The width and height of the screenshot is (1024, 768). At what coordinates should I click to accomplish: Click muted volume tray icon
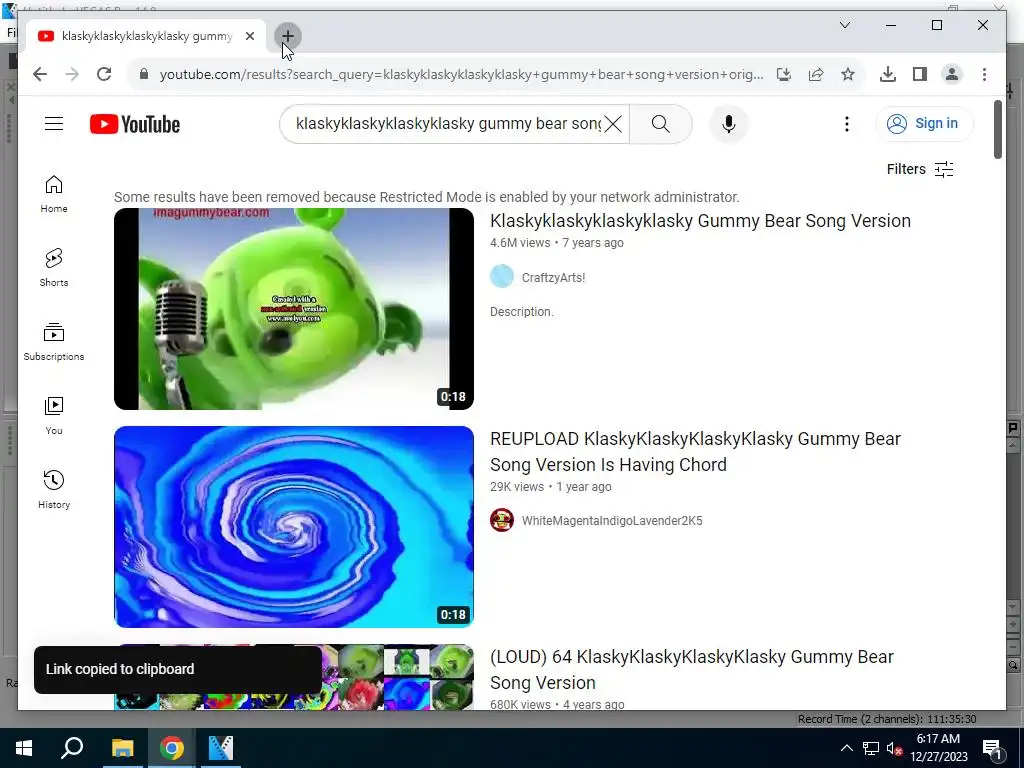point(895,748)
